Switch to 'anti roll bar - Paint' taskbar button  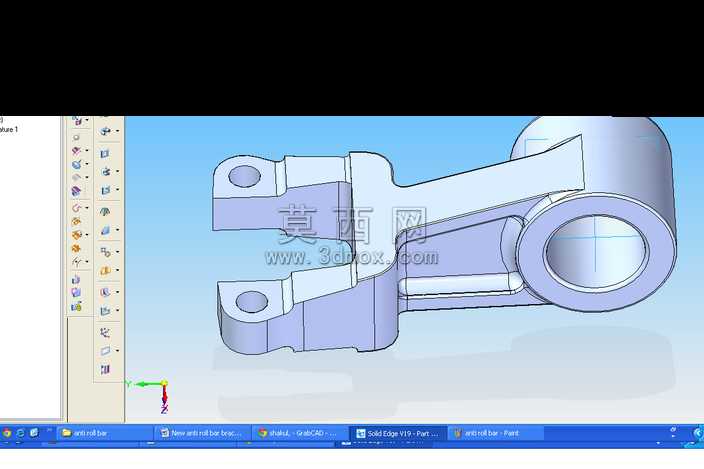click(495, 433)
